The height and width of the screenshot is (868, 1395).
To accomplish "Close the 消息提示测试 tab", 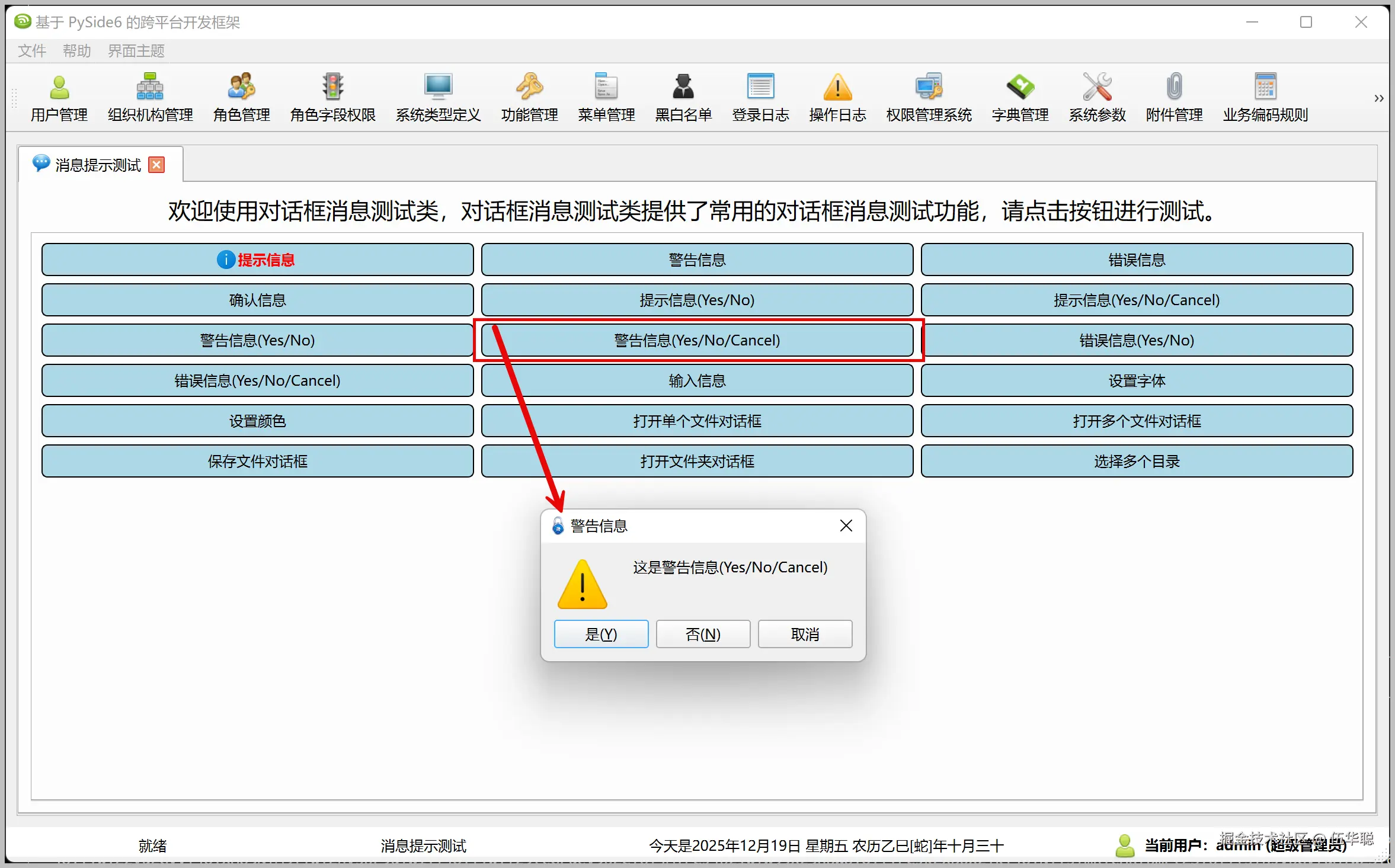I will coord(156,165).
